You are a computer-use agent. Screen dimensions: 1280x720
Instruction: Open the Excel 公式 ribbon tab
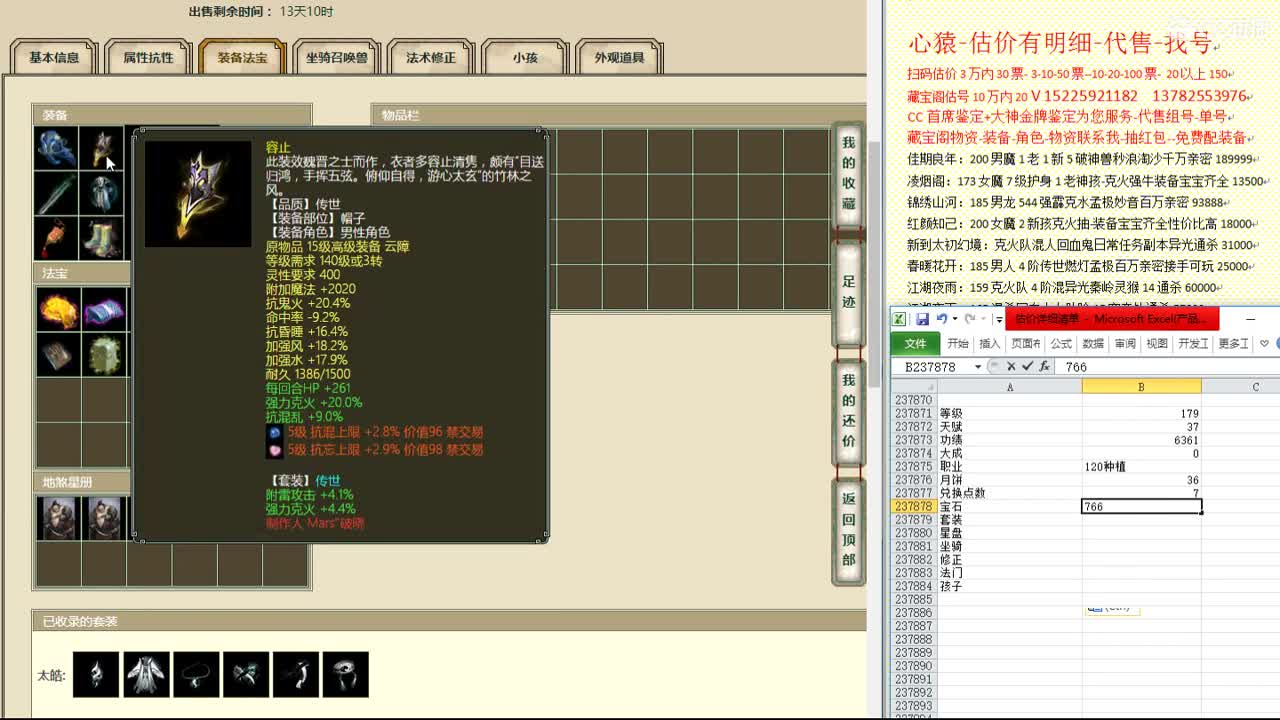1061,344
